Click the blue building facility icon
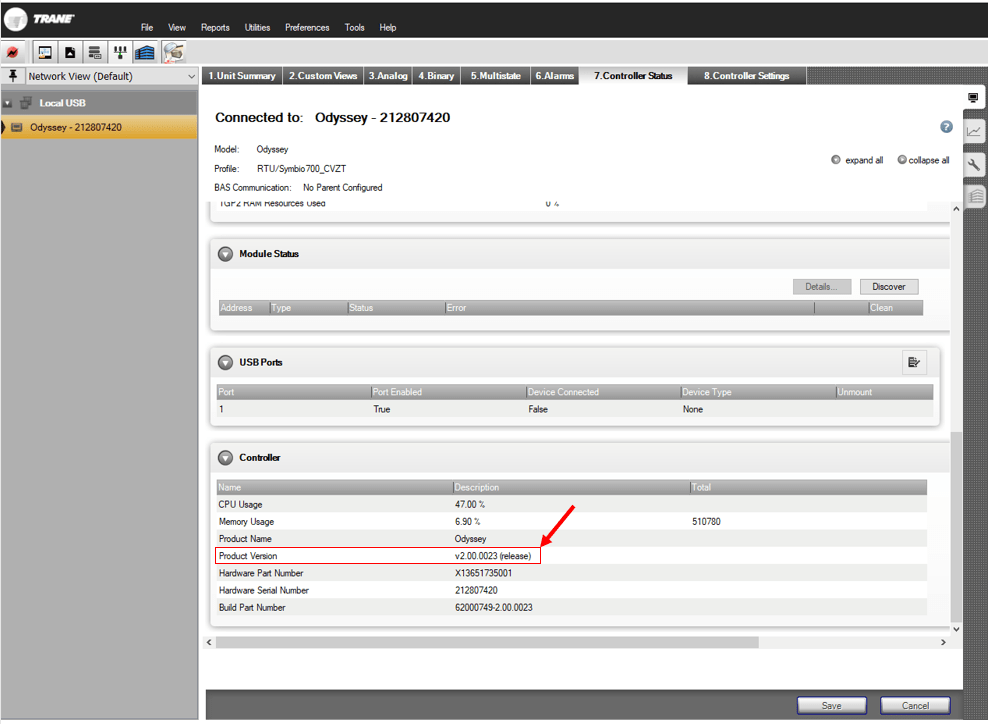The image size is (992, 724). 145,51
